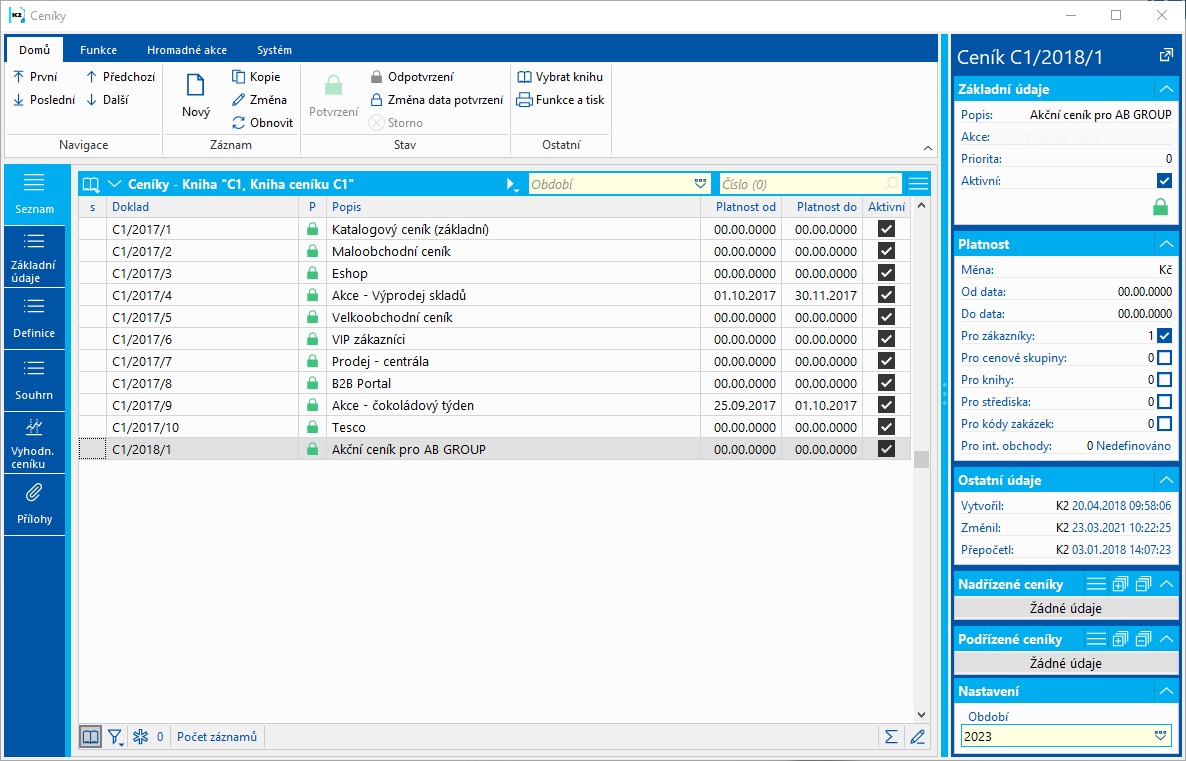Click the filter funnel icon in status bar
This screenshot has width=1186, height=761.
click(115, 737)
